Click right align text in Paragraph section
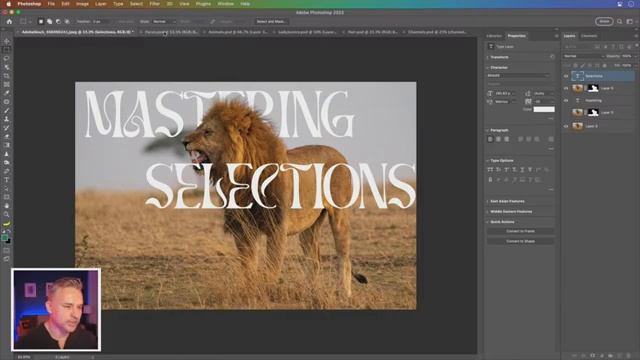 (507, 139)
